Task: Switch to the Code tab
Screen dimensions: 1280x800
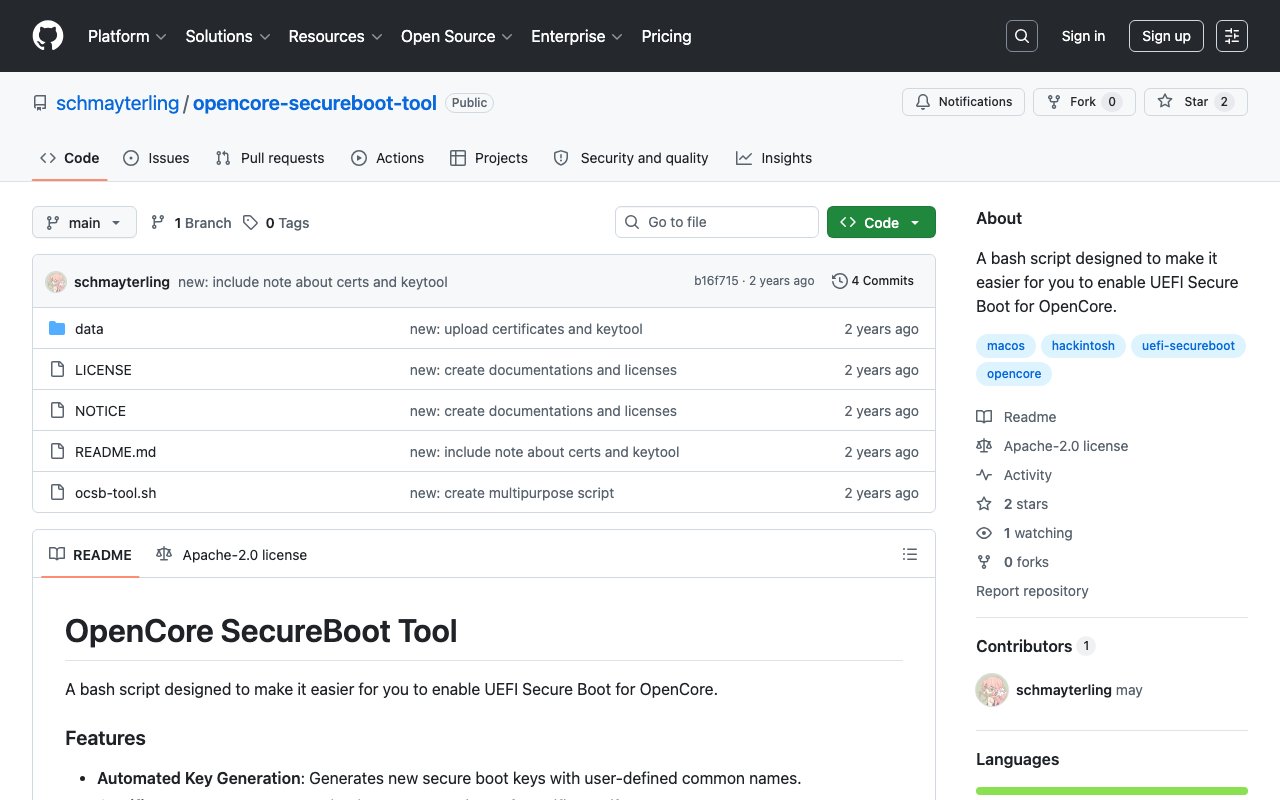Action: 70,158
